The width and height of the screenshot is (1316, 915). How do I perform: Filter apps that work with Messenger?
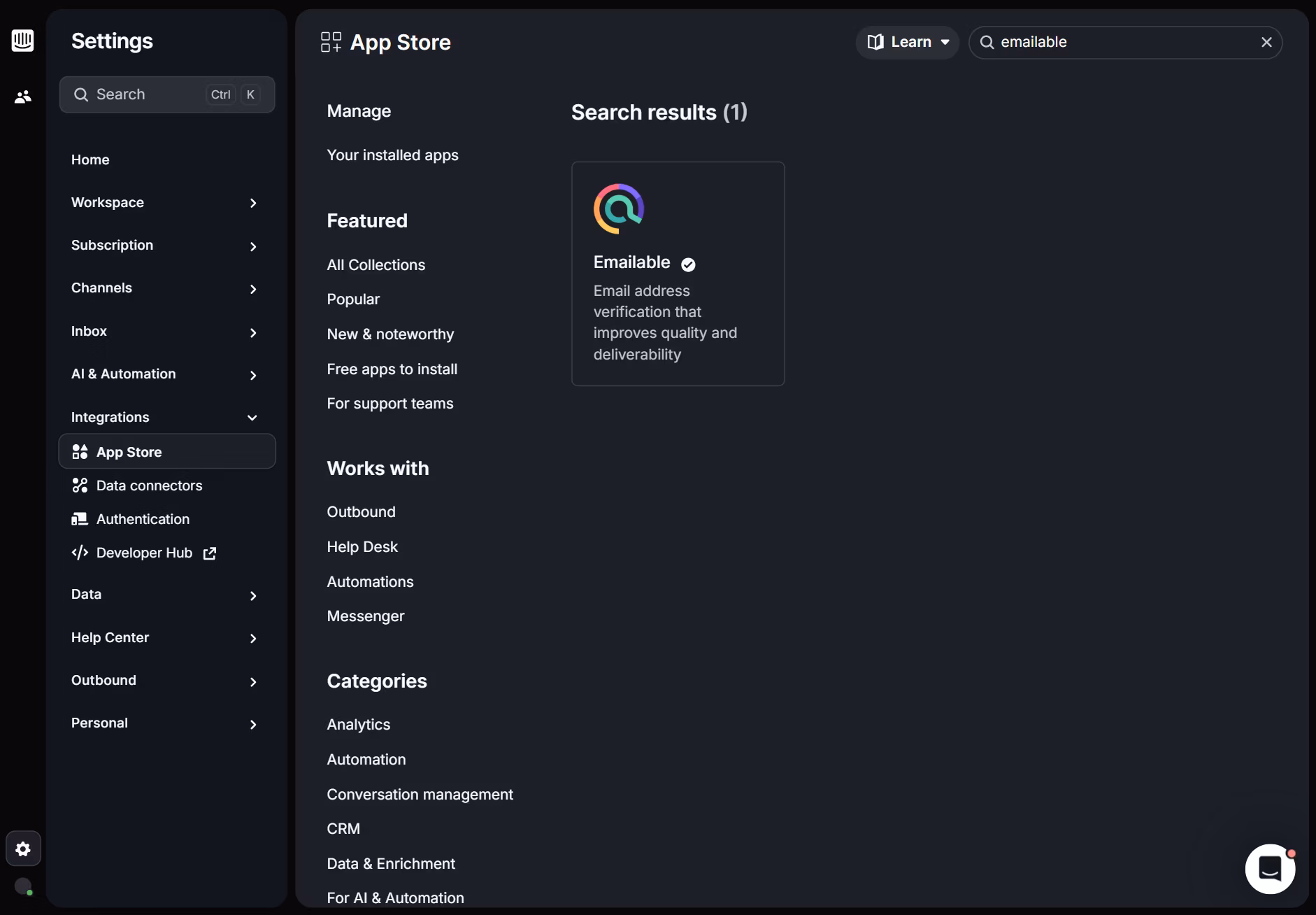(x=365, y=616)
